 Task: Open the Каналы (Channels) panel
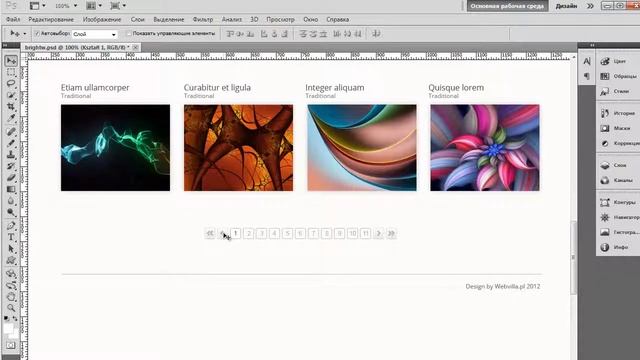(x=618, y=180)
